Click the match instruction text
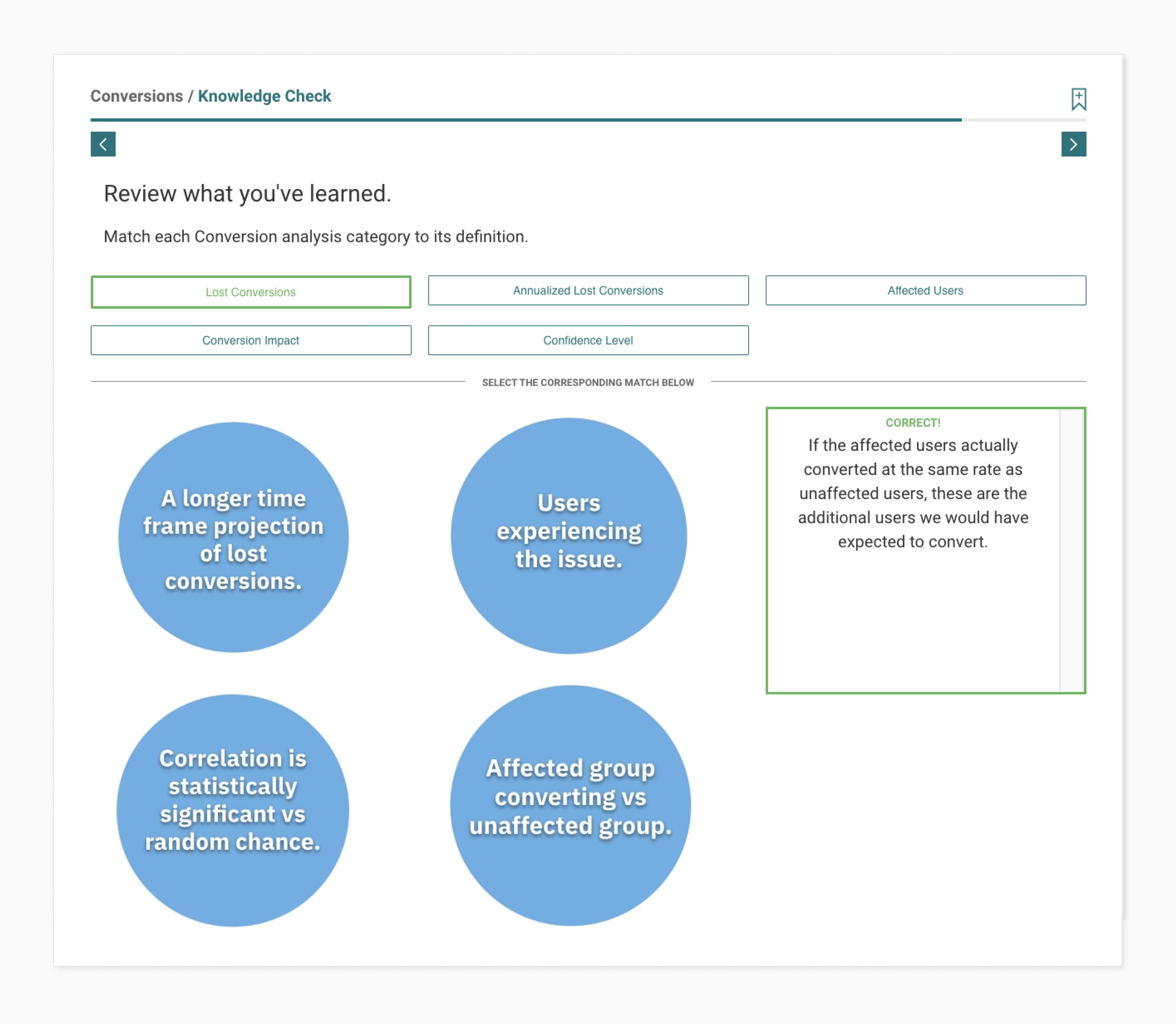Image resolution: width=1176 pixels, height=1024 pixels. click(315, 236)
